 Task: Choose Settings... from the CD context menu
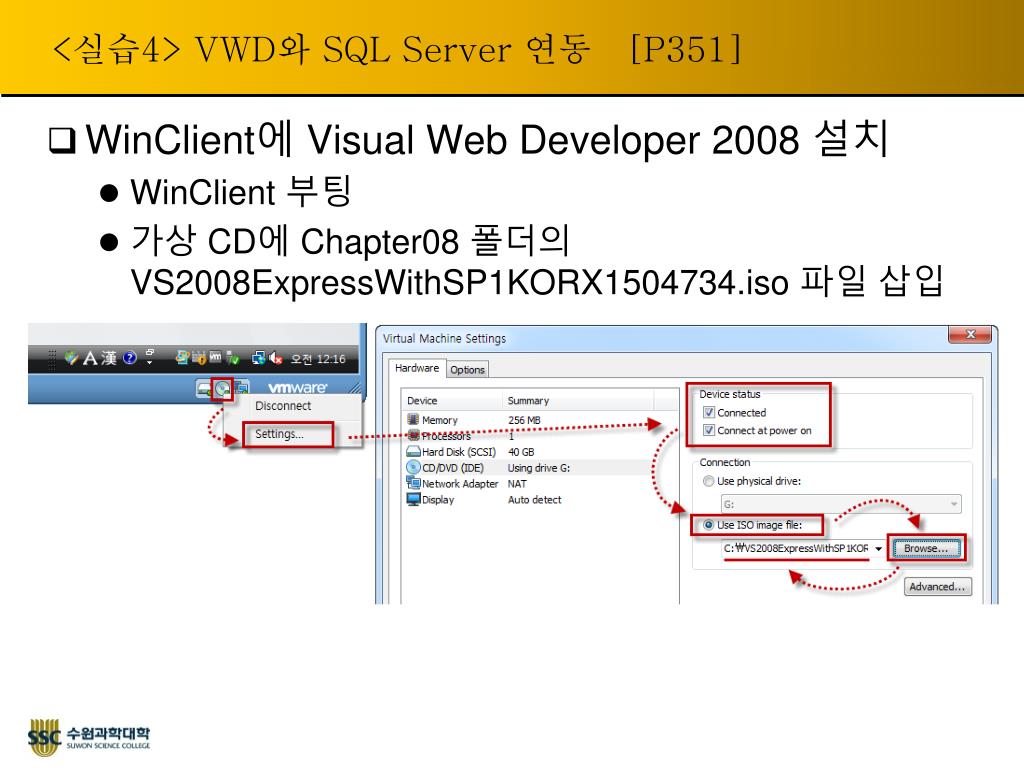(x=280, y=434)
